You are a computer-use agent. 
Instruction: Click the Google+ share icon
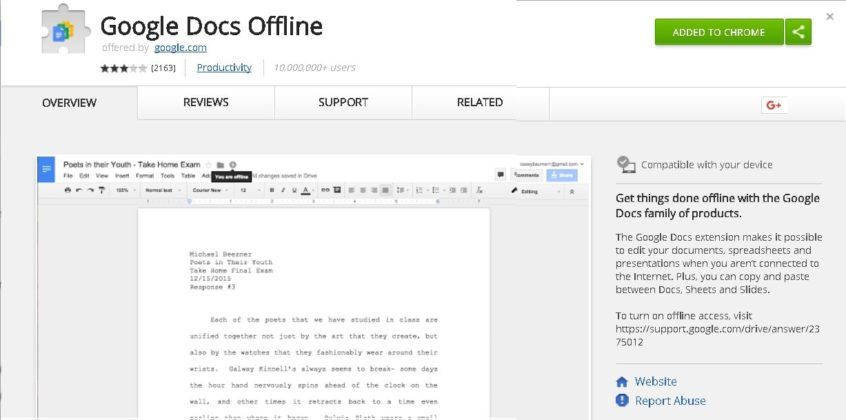point(774,105)
